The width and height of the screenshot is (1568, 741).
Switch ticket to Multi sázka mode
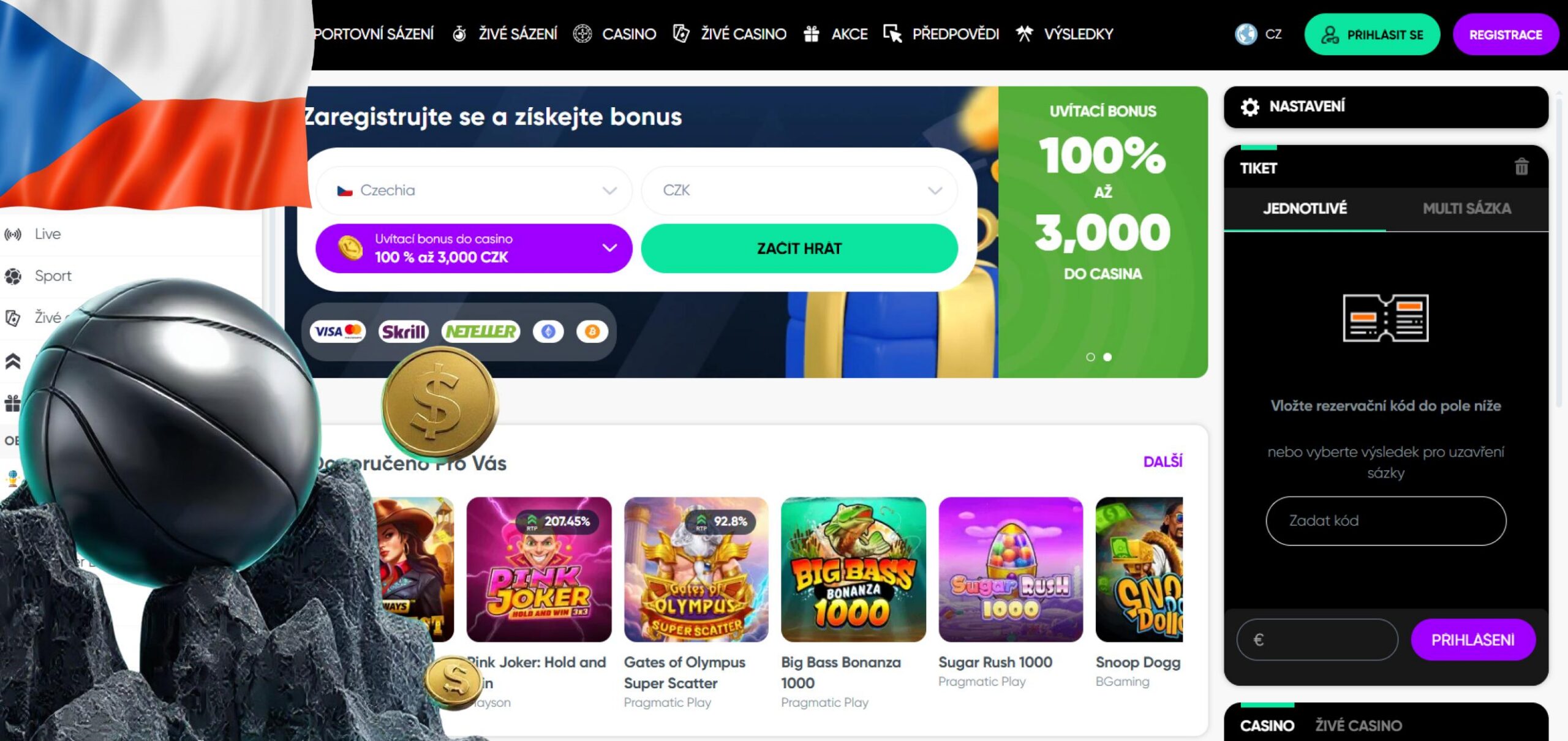[1467, 209]
